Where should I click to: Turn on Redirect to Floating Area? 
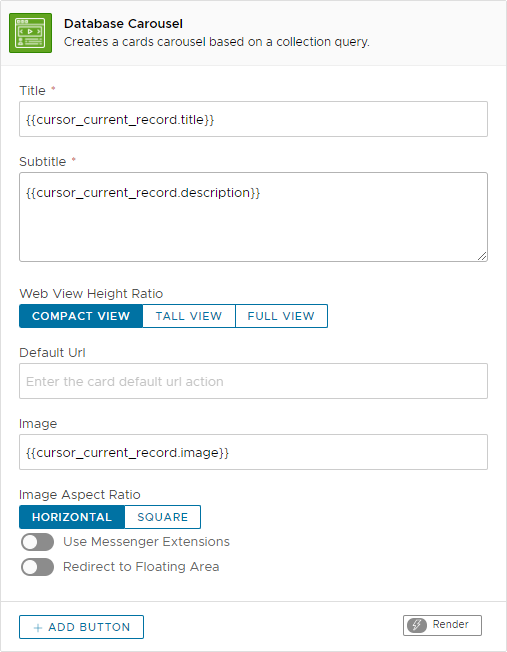(37, 567)
